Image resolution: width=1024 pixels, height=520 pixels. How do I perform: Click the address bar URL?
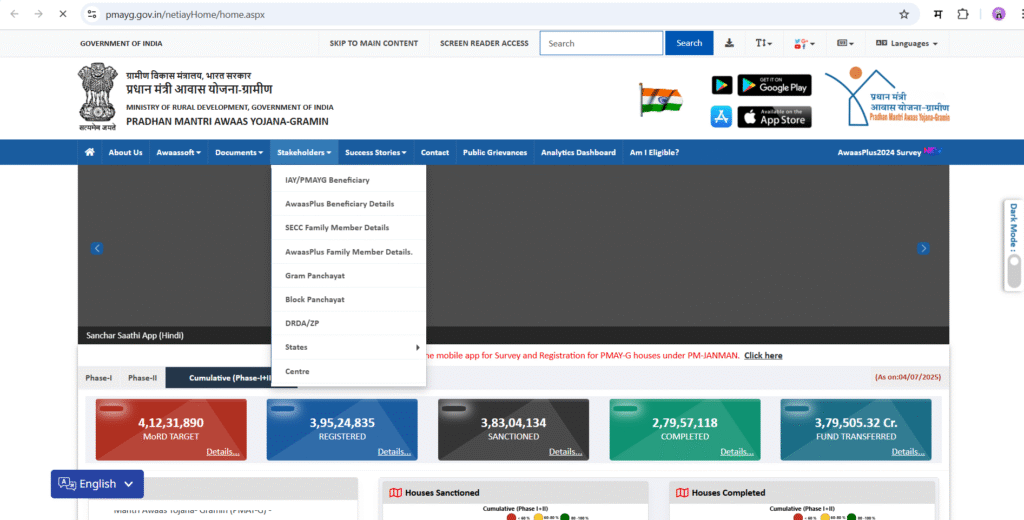[185, 14]
